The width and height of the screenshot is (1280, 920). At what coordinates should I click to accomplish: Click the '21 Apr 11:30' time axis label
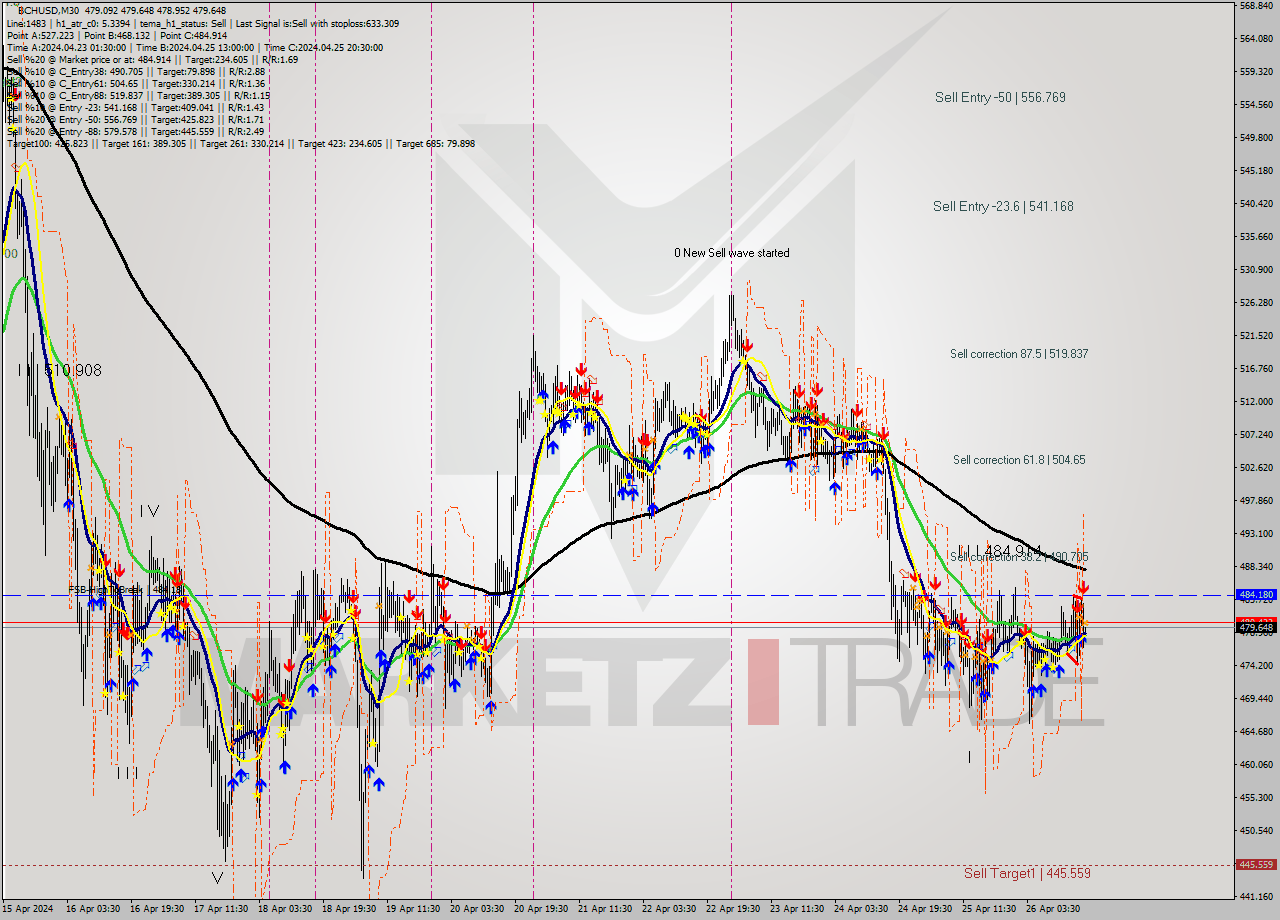point(605,909)
